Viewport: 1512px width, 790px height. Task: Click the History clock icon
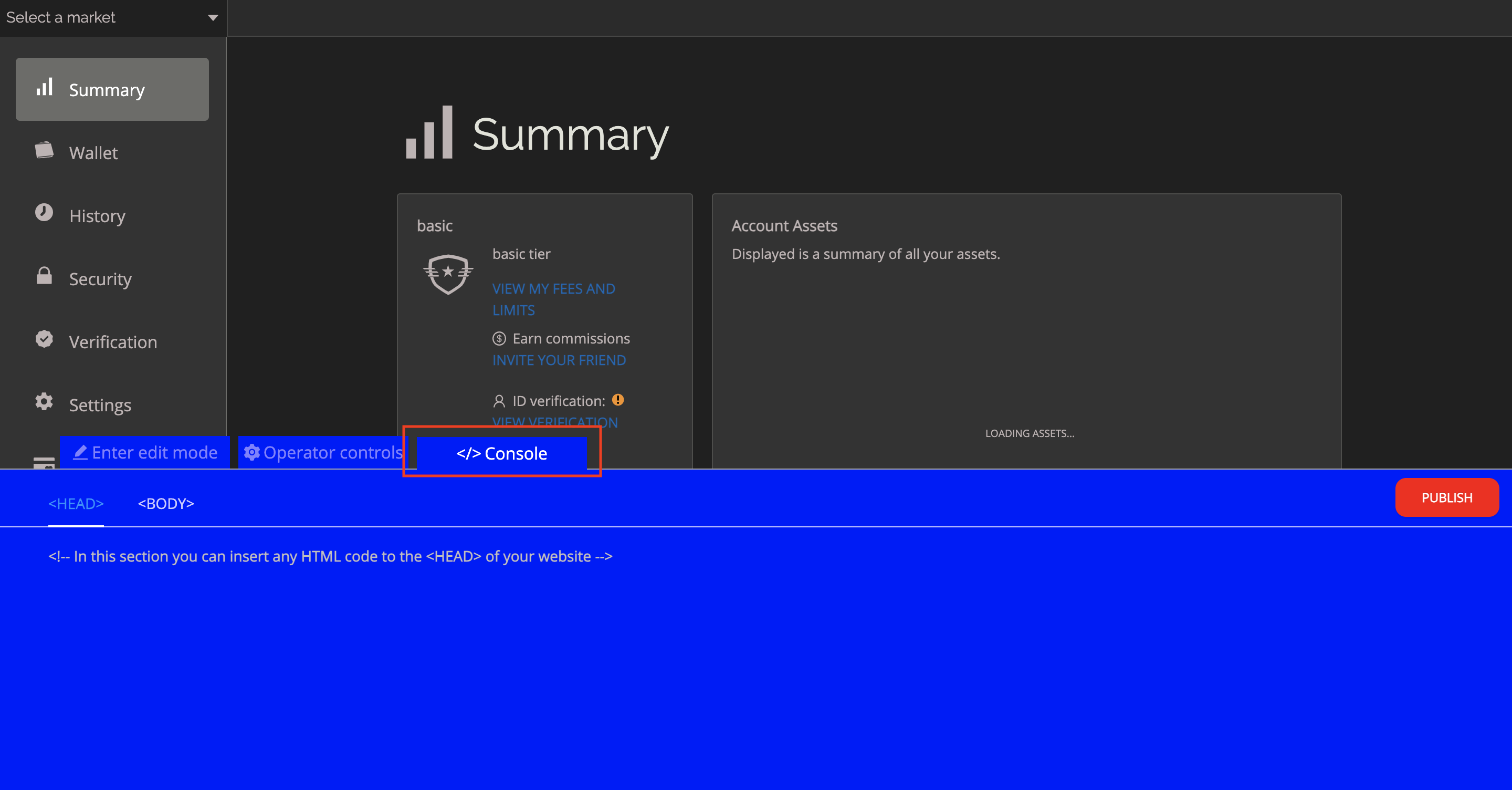pyautogui.click(x=44, y=213)
